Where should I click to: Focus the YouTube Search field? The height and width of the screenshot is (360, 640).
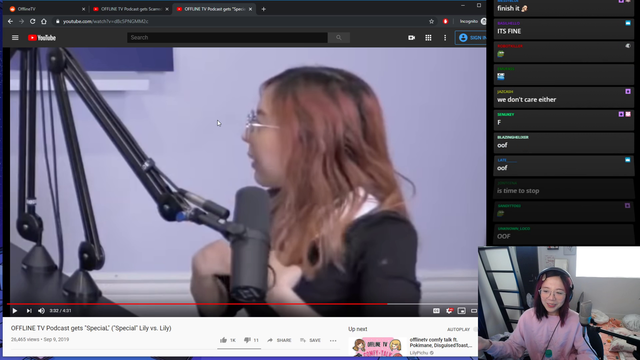click(227, 38)
